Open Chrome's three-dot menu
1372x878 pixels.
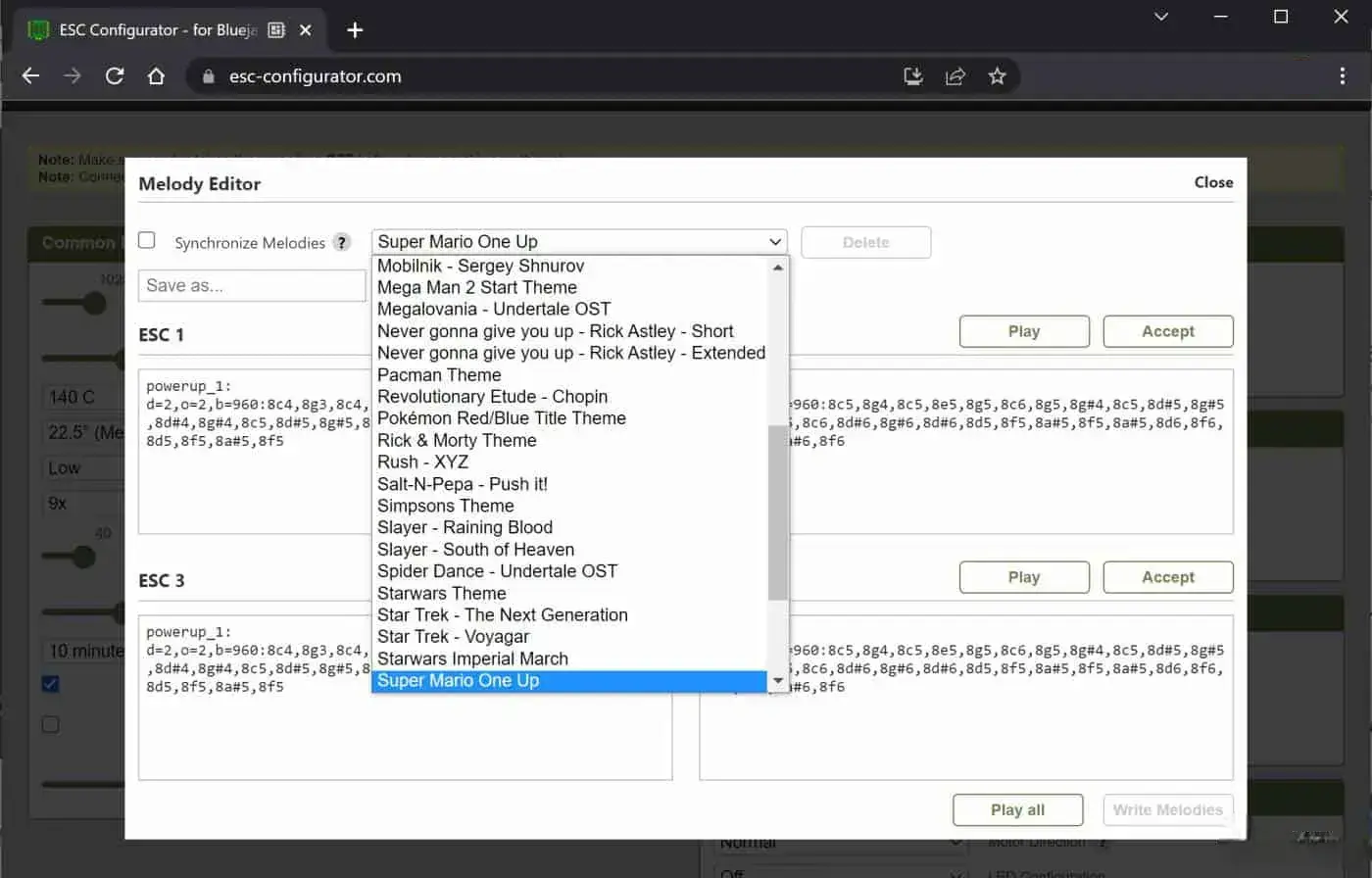1344,75
